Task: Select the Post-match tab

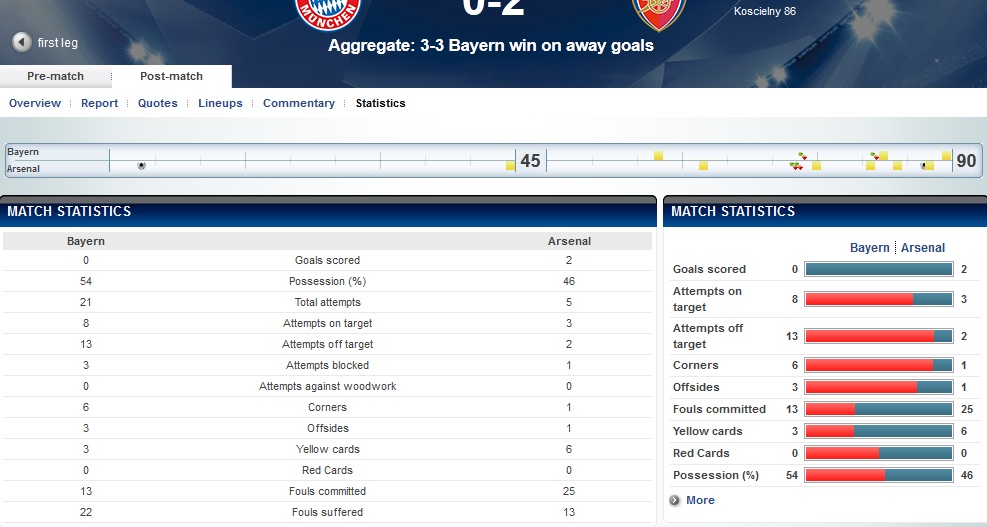Action: point(171,77)
